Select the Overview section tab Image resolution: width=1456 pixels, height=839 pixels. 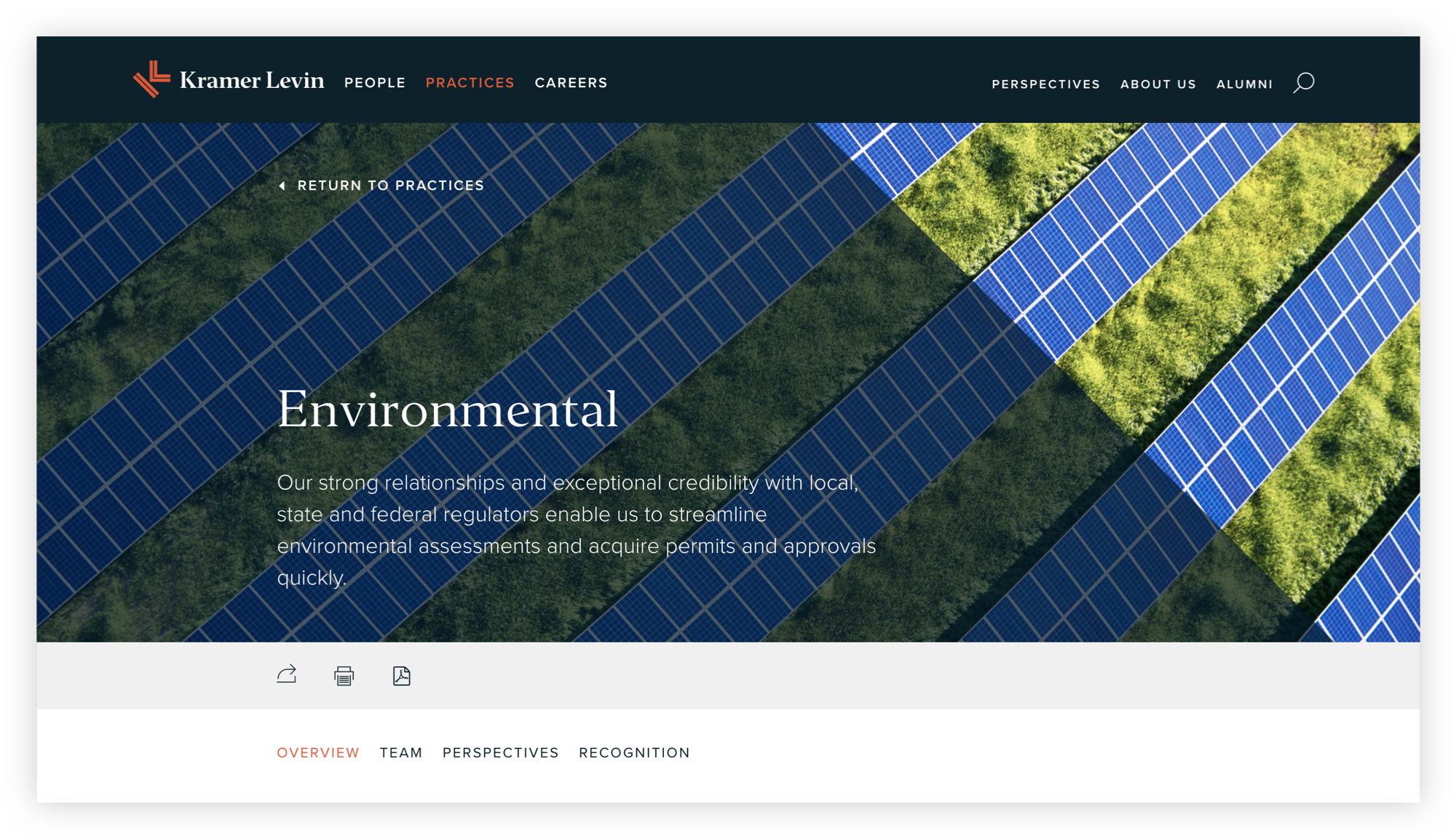pos(318,752)
